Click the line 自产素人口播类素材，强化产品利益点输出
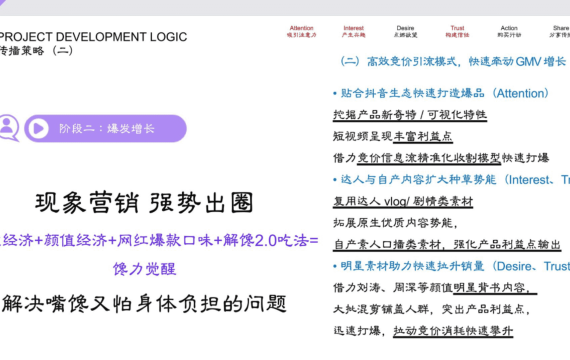Image resolution: width=570 pixels, height=360 pixels. click(447, 244)
